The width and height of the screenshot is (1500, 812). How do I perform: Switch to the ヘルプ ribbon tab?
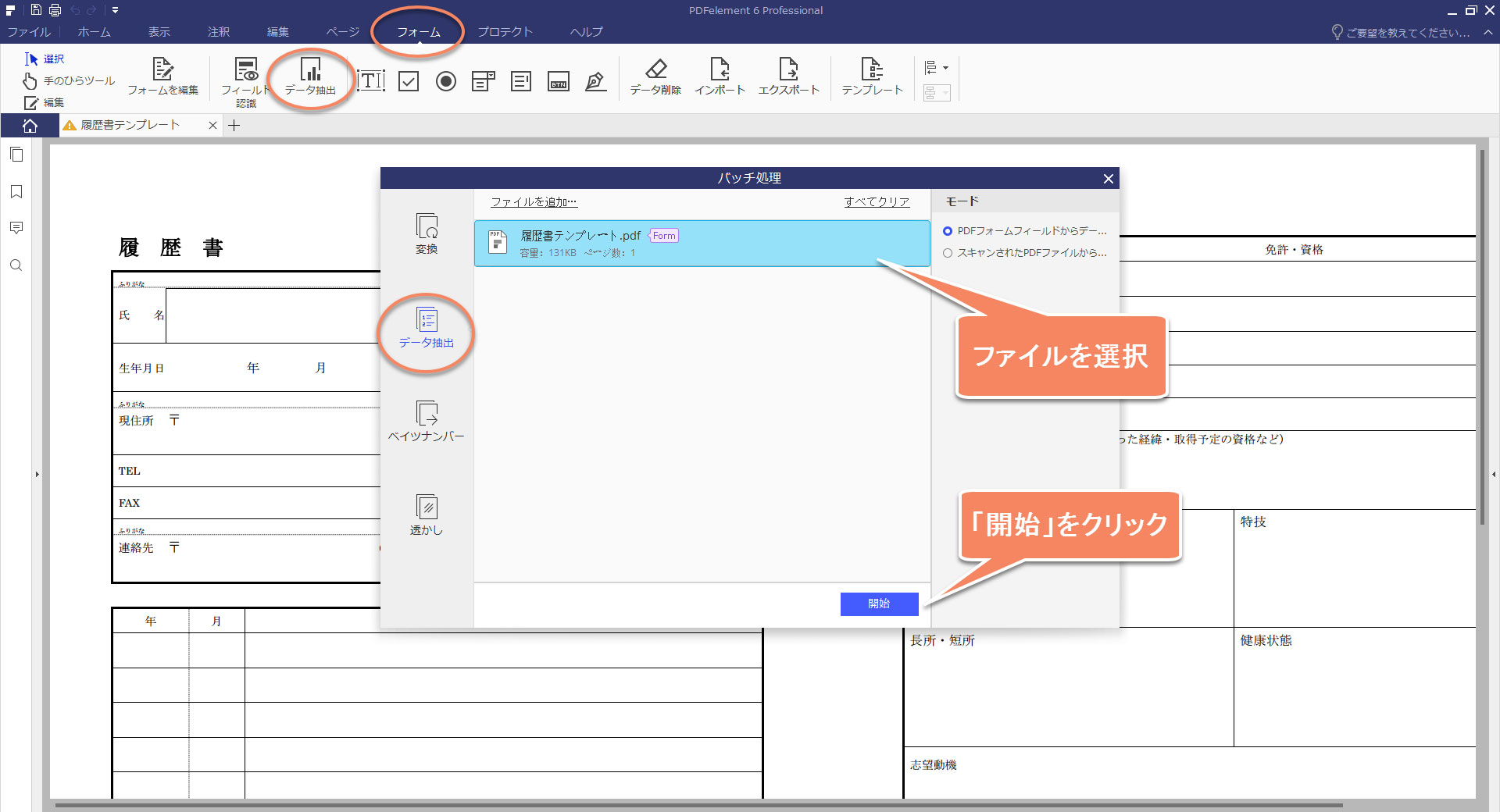pyautogui.click(x=587, y=32)
